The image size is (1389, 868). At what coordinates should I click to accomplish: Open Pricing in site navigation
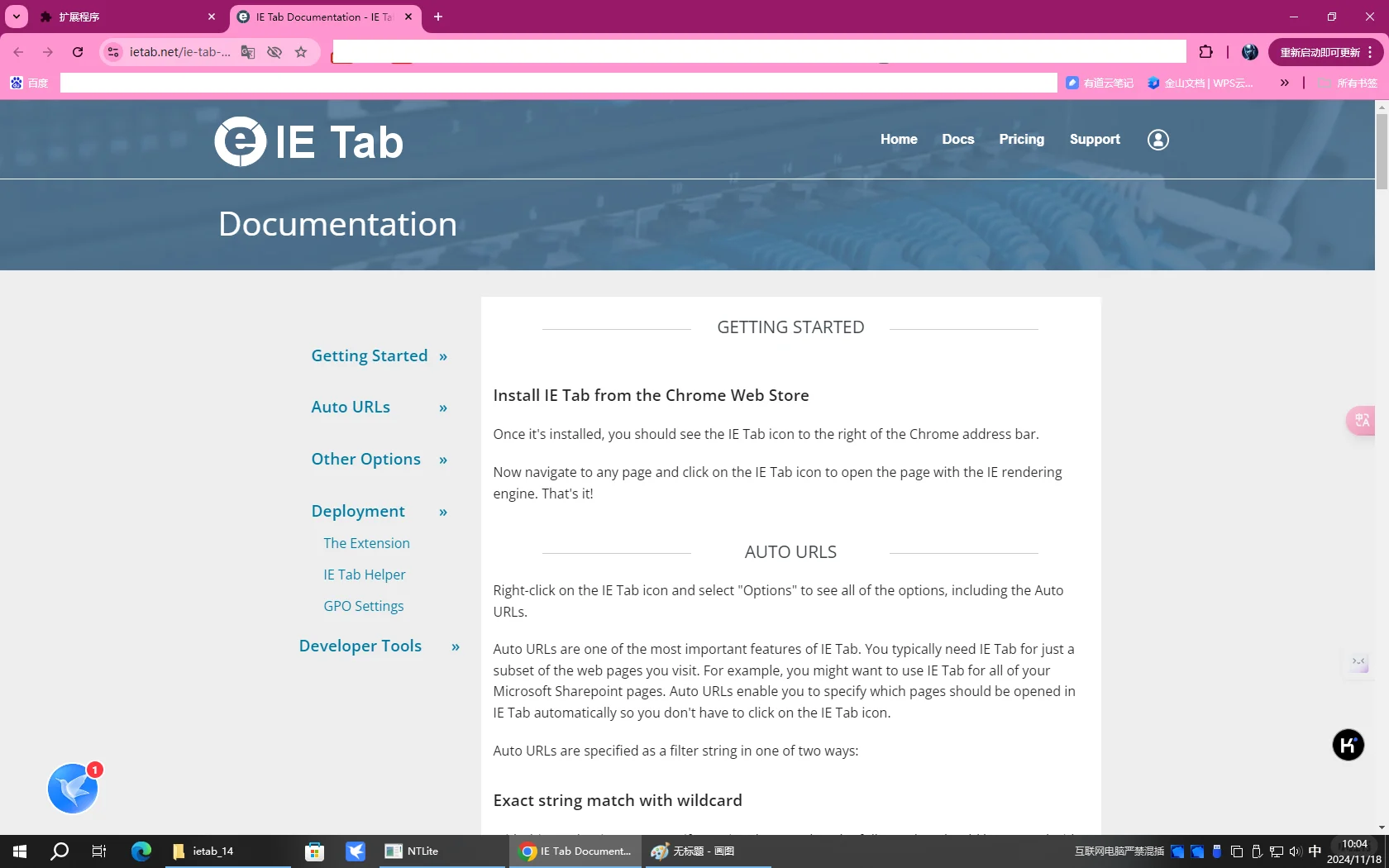1021,139
